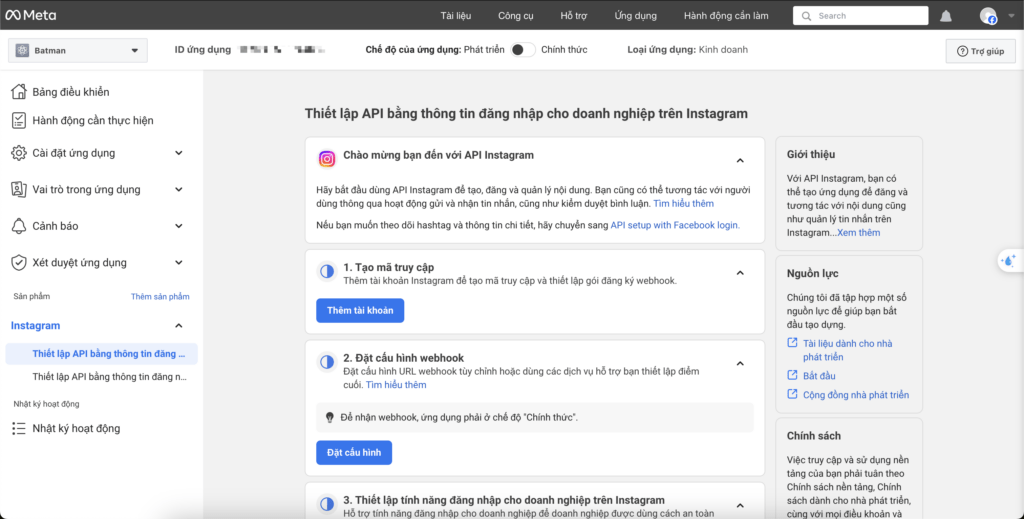Open Hành động cần thực hiện in sidebar
The height and width of the screenshot is (519, 1024).
[93, 120]
